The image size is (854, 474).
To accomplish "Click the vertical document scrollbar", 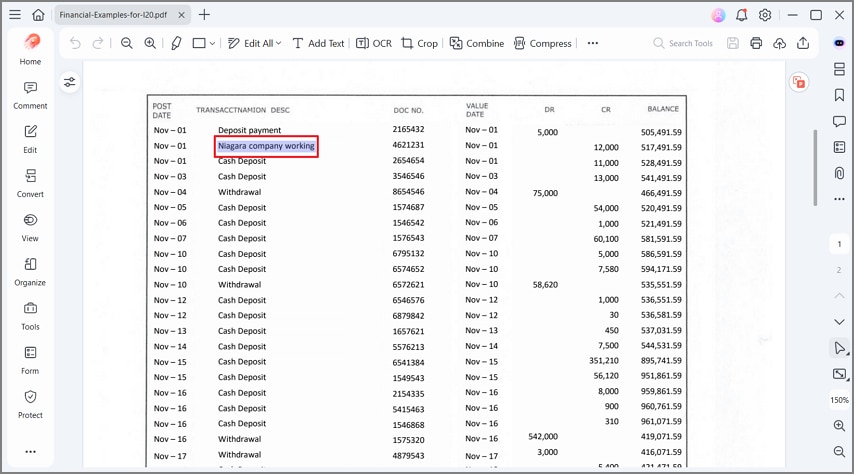I will [x=815, y=167].
